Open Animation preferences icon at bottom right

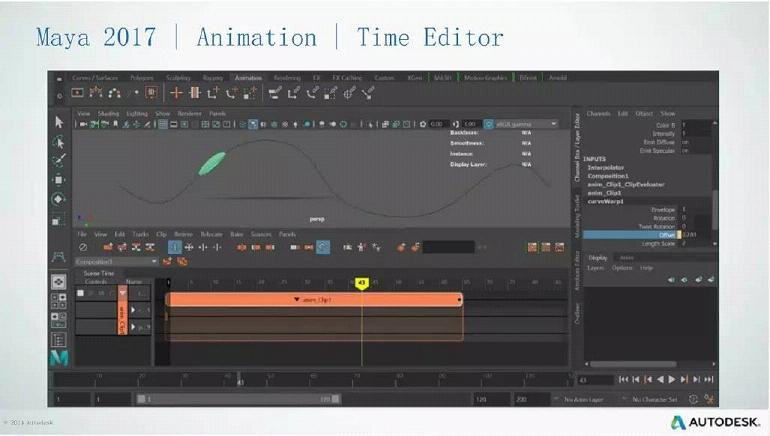coord(709,399)
